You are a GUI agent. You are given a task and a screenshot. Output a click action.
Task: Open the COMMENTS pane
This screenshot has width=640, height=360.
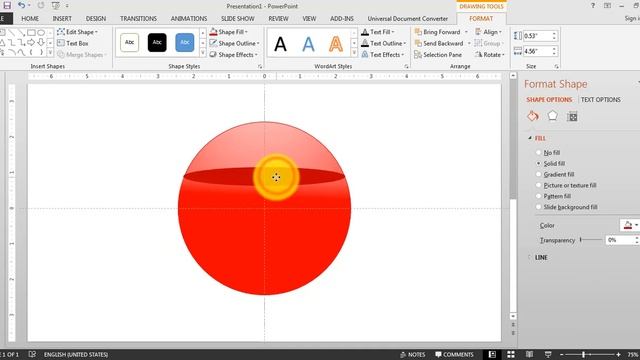point(454,355)
